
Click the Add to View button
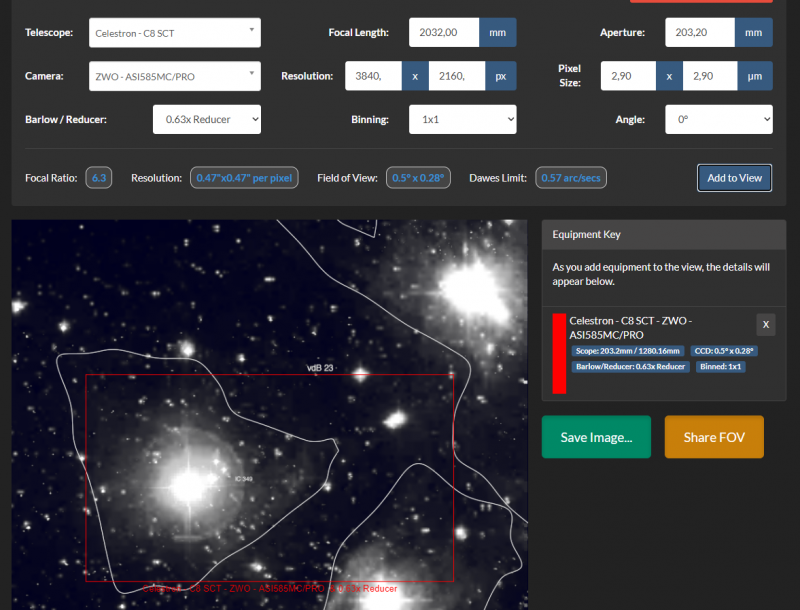coord(734,178)
